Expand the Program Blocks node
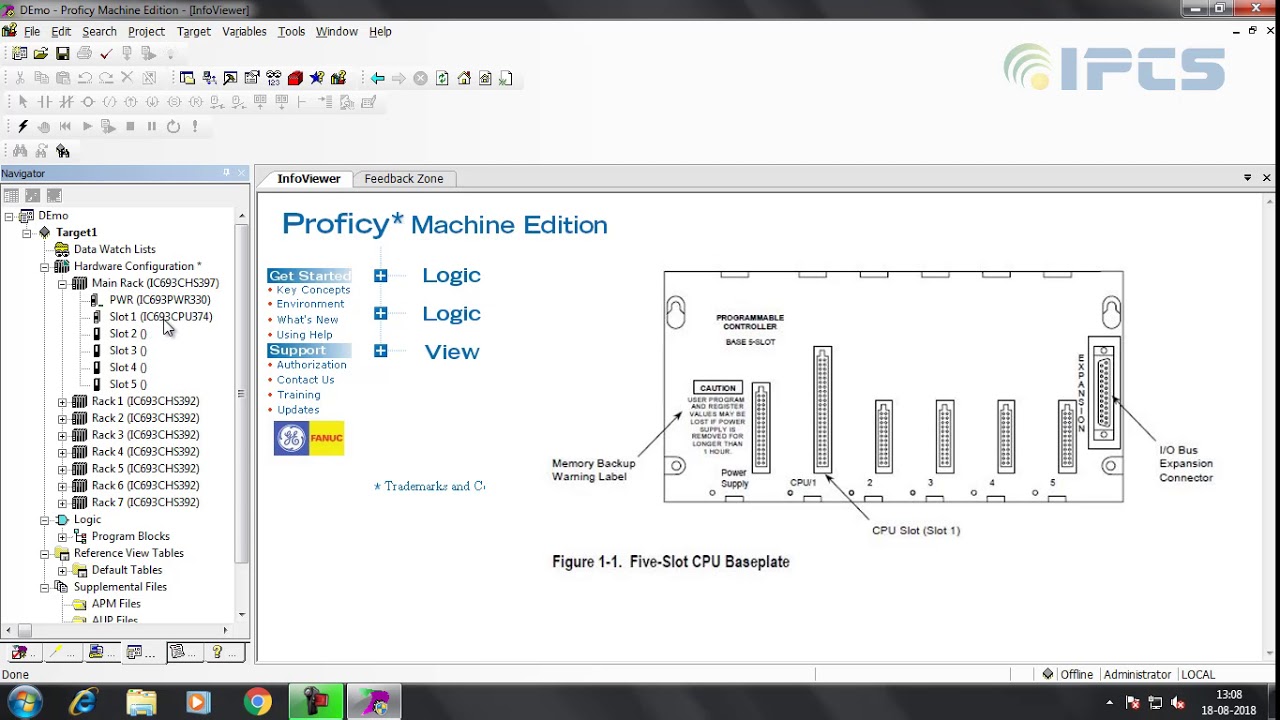 click(62, 537)
